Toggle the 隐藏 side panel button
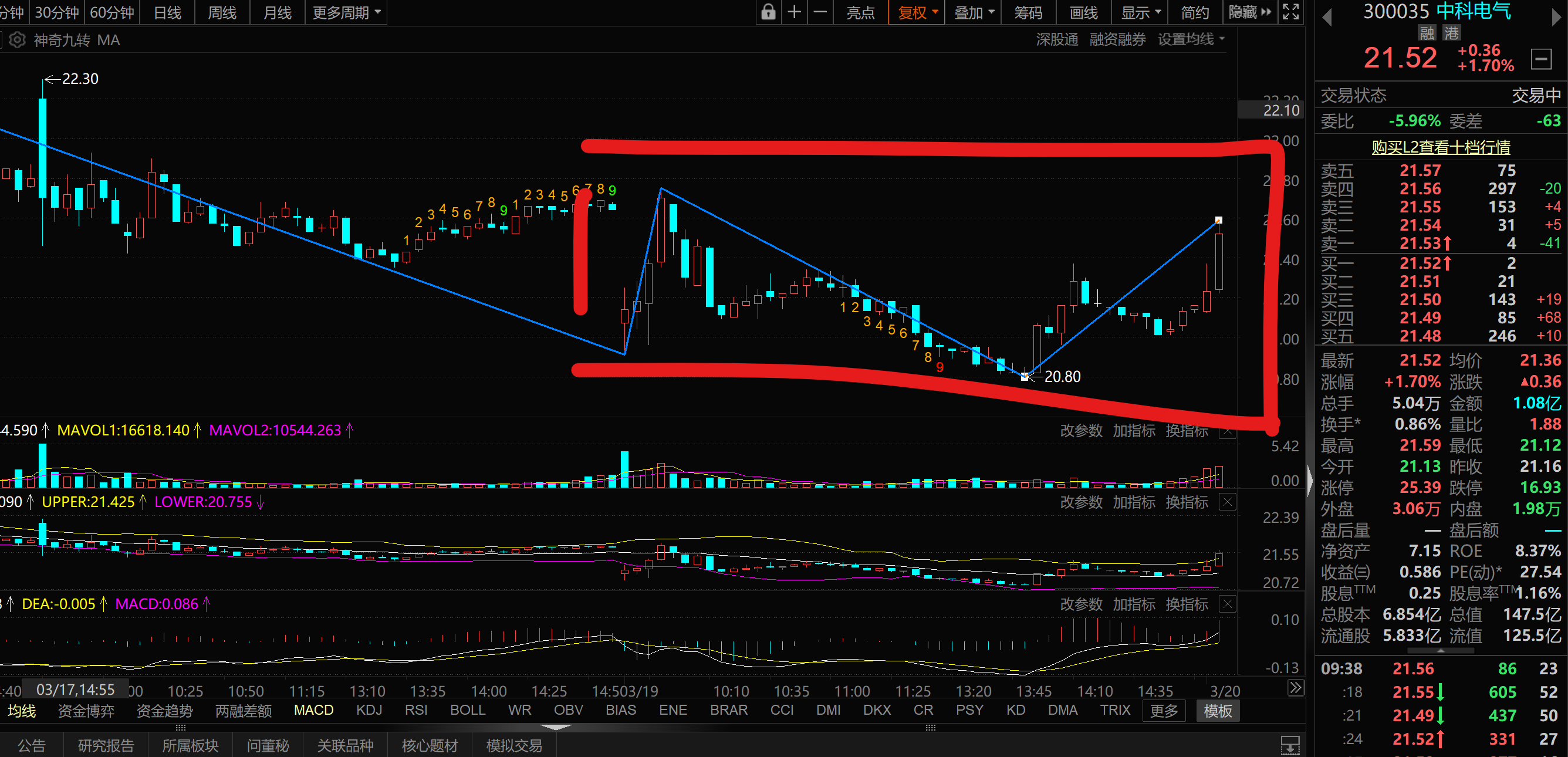This screenshot has width=1568, height=757. pyautogui.click(x=1250, y=12)
